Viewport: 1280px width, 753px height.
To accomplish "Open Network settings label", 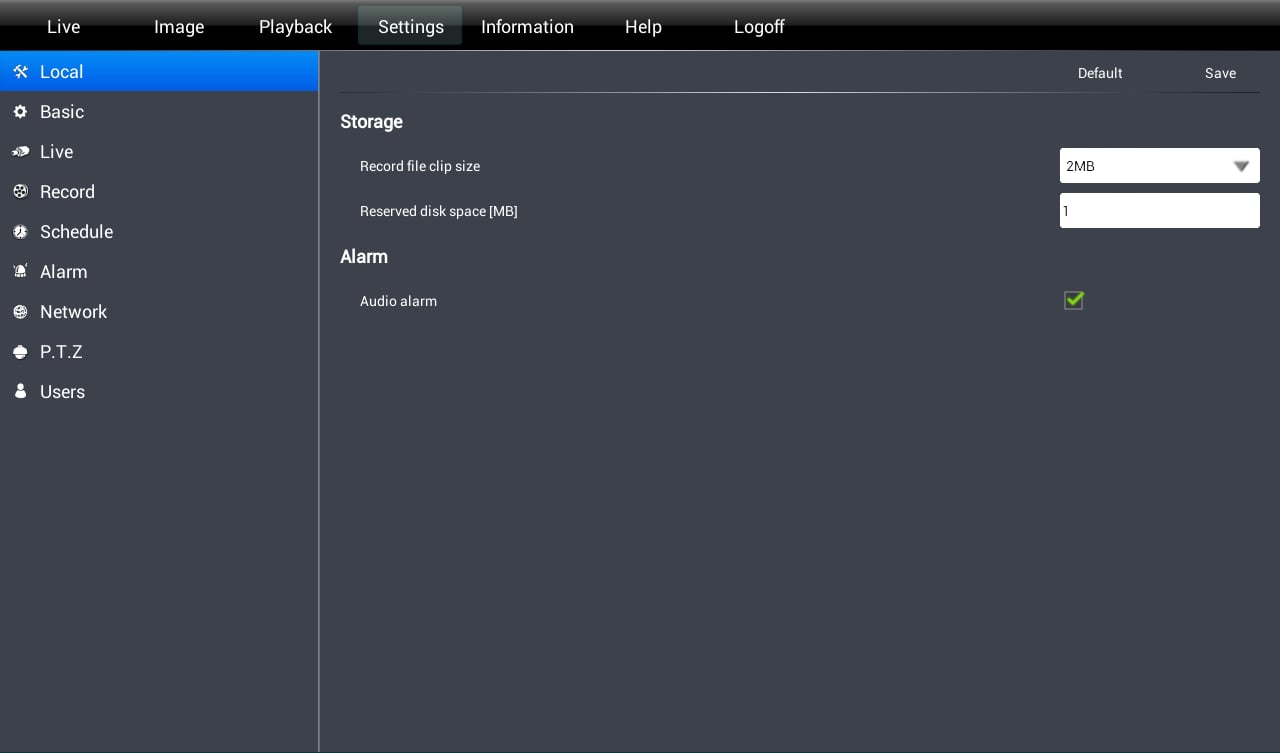I will click(x=73, y=312).
